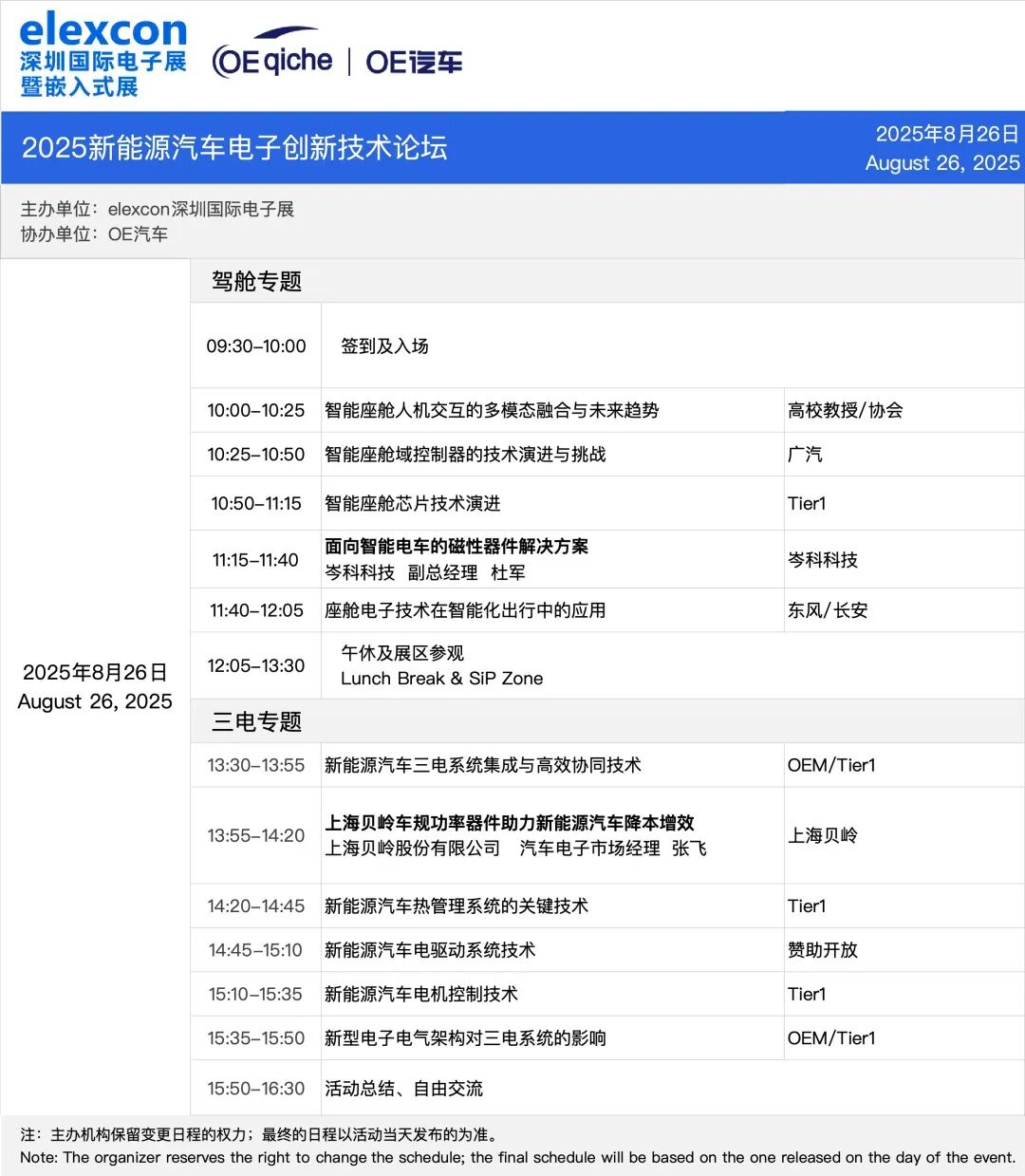Click Lunch Break & SiP Zone text
Image resolution: width=1025 pixels, height=1176 pixels.
(x=442, y=679)
